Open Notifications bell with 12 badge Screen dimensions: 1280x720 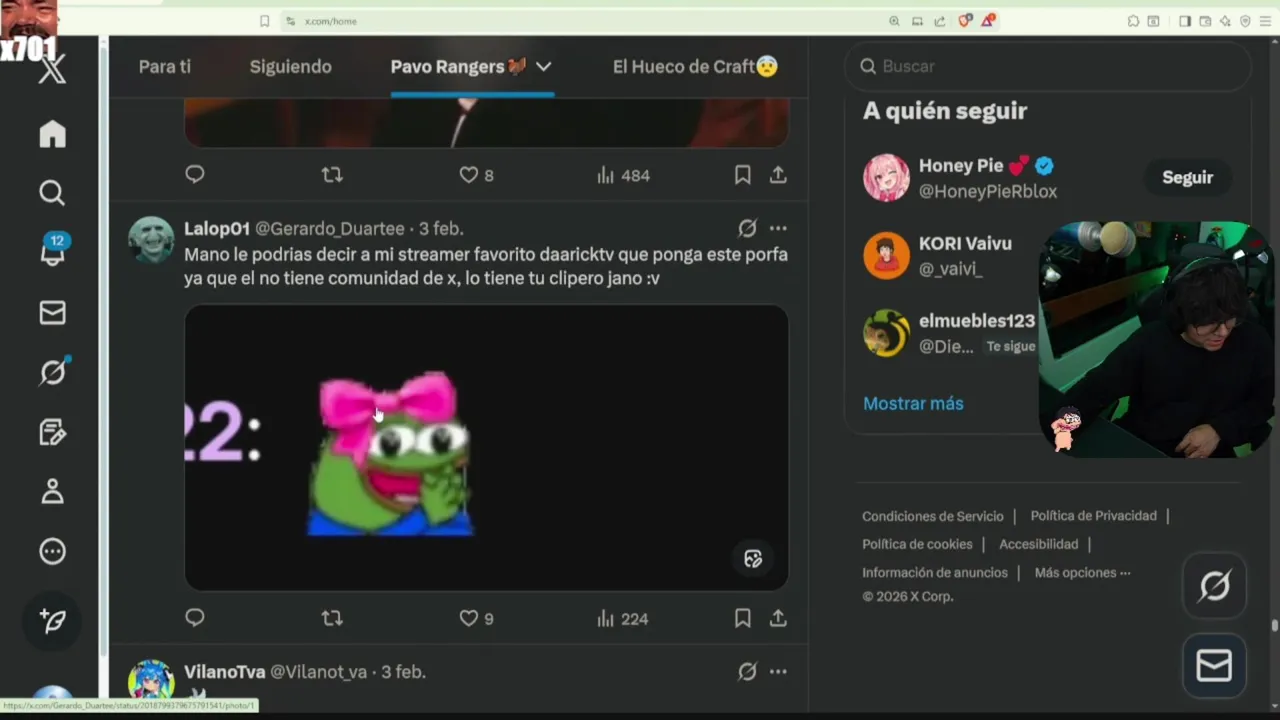click(x=52, y=251)
